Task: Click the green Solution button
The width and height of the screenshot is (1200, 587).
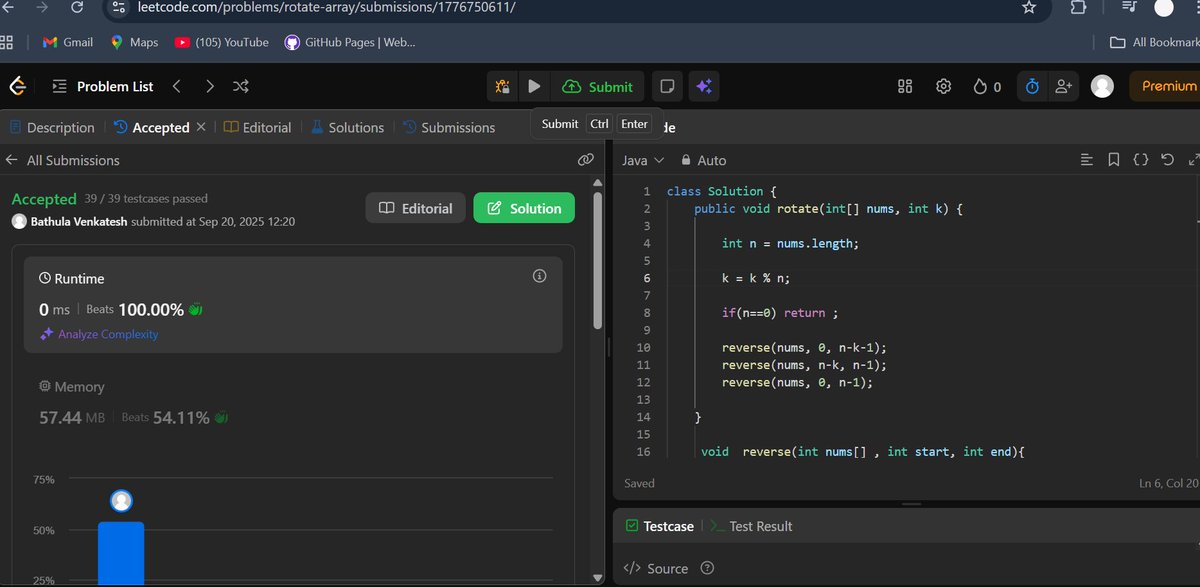Action: click(x=524, y=208)
